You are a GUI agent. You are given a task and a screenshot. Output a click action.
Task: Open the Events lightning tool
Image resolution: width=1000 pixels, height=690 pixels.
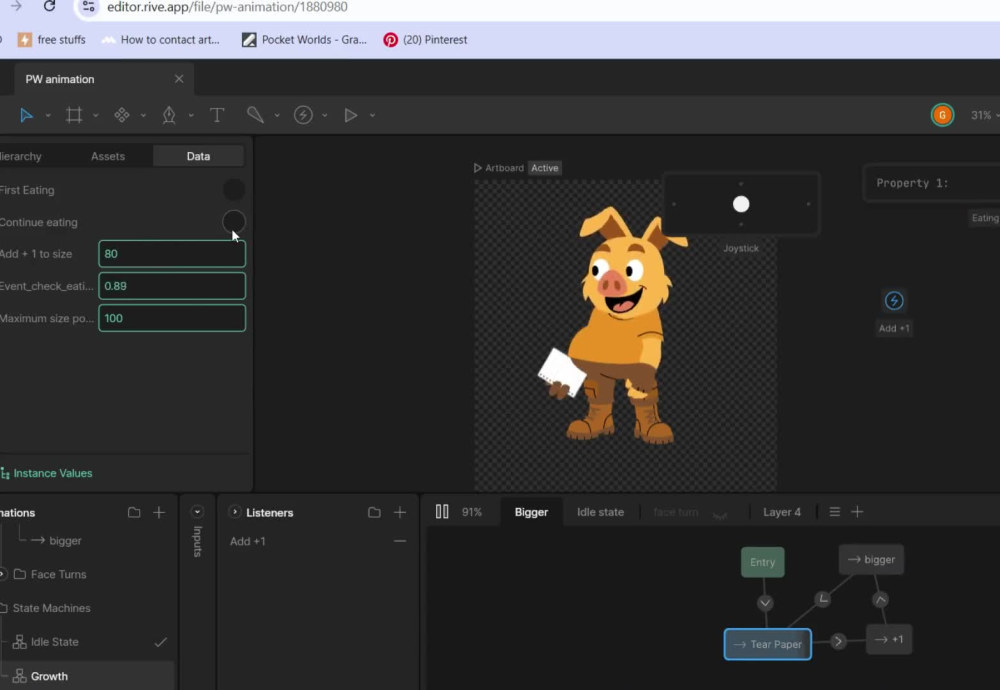pyautogui.click(x=303, y=115)
